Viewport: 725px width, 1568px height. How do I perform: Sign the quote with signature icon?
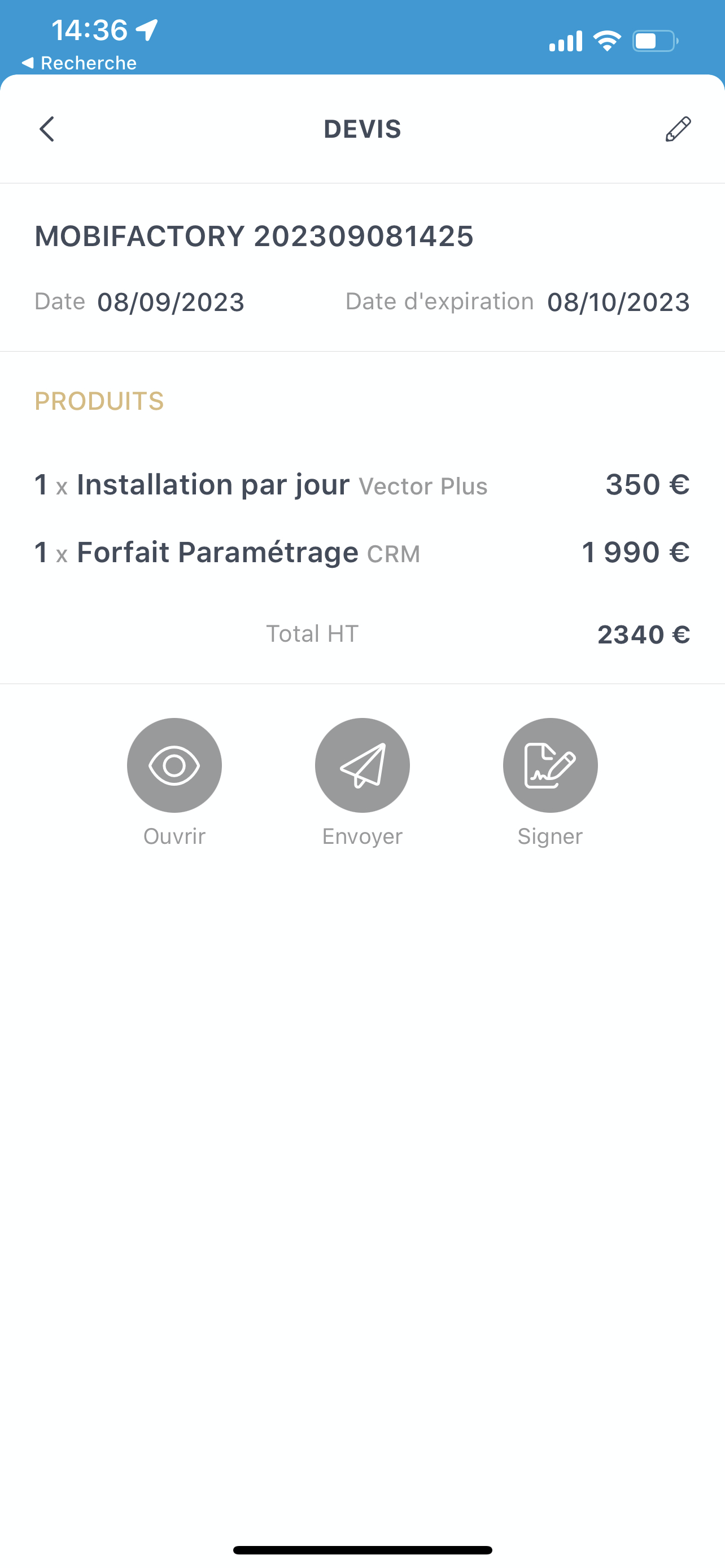[550, 765]
